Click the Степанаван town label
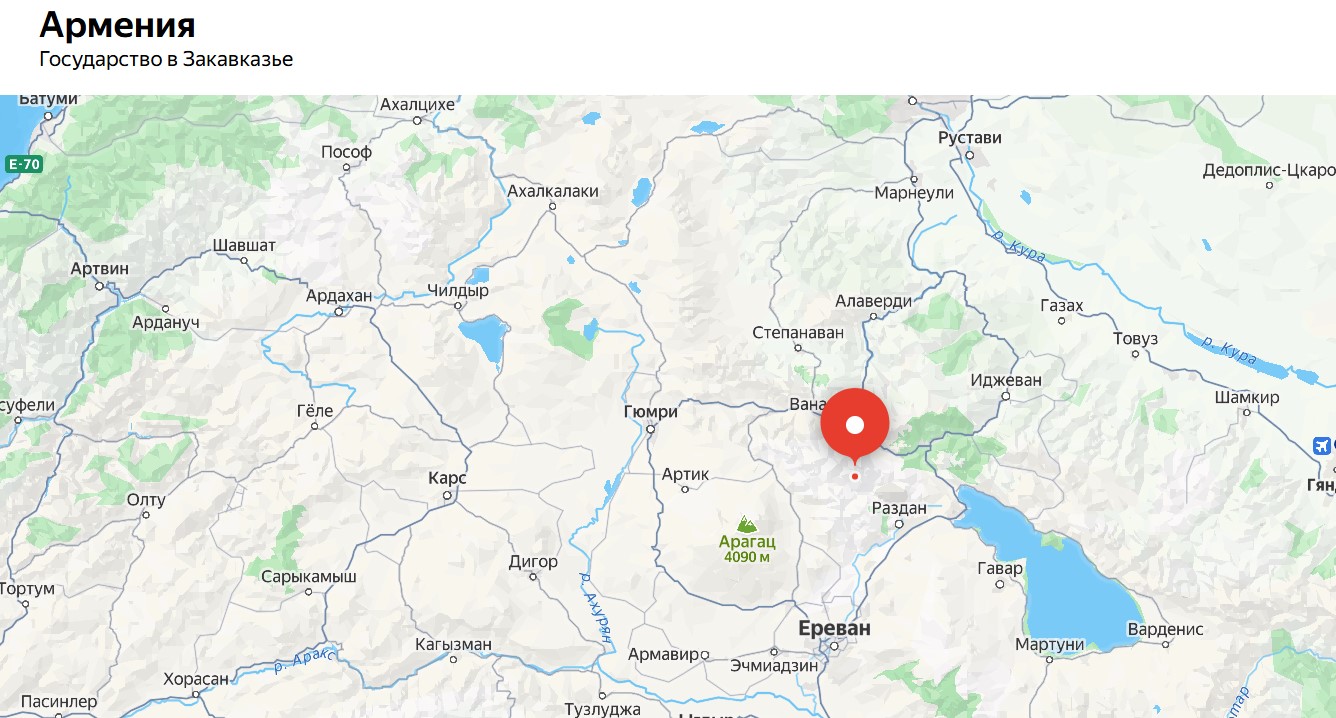Screen dimensions: 1336x718 798,332
